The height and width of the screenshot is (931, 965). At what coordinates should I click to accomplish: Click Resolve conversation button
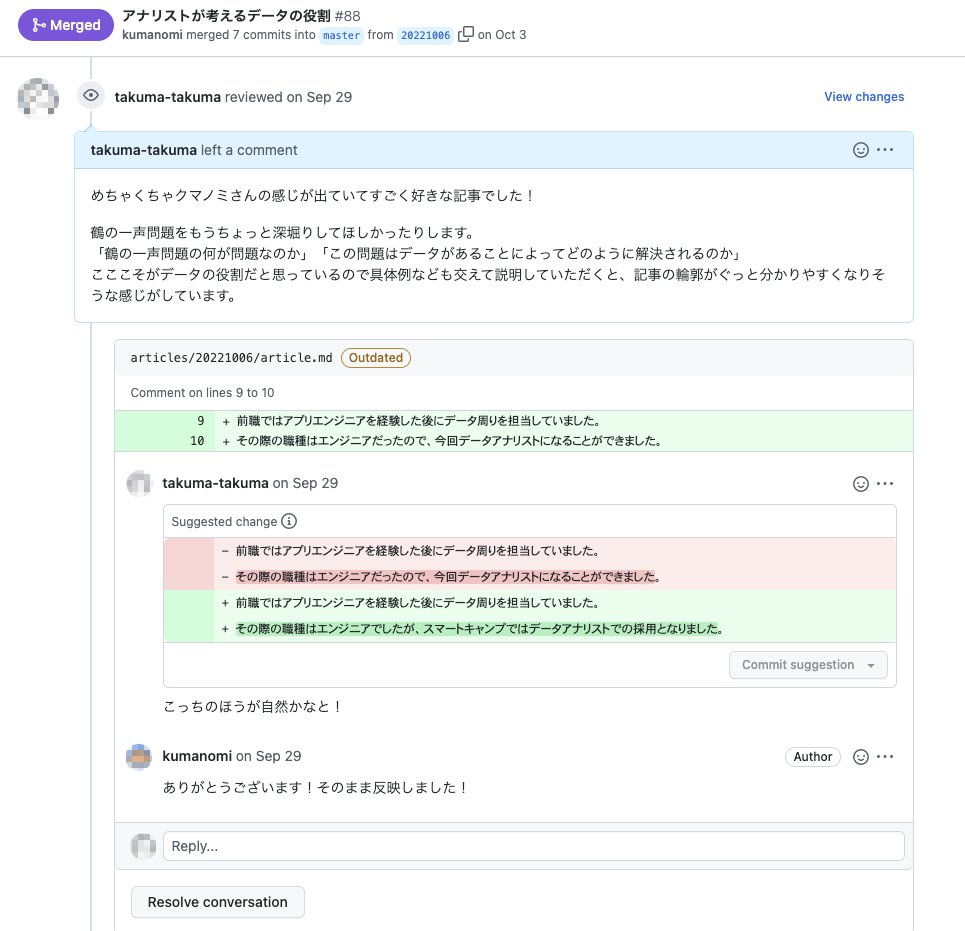pos(218,902)
